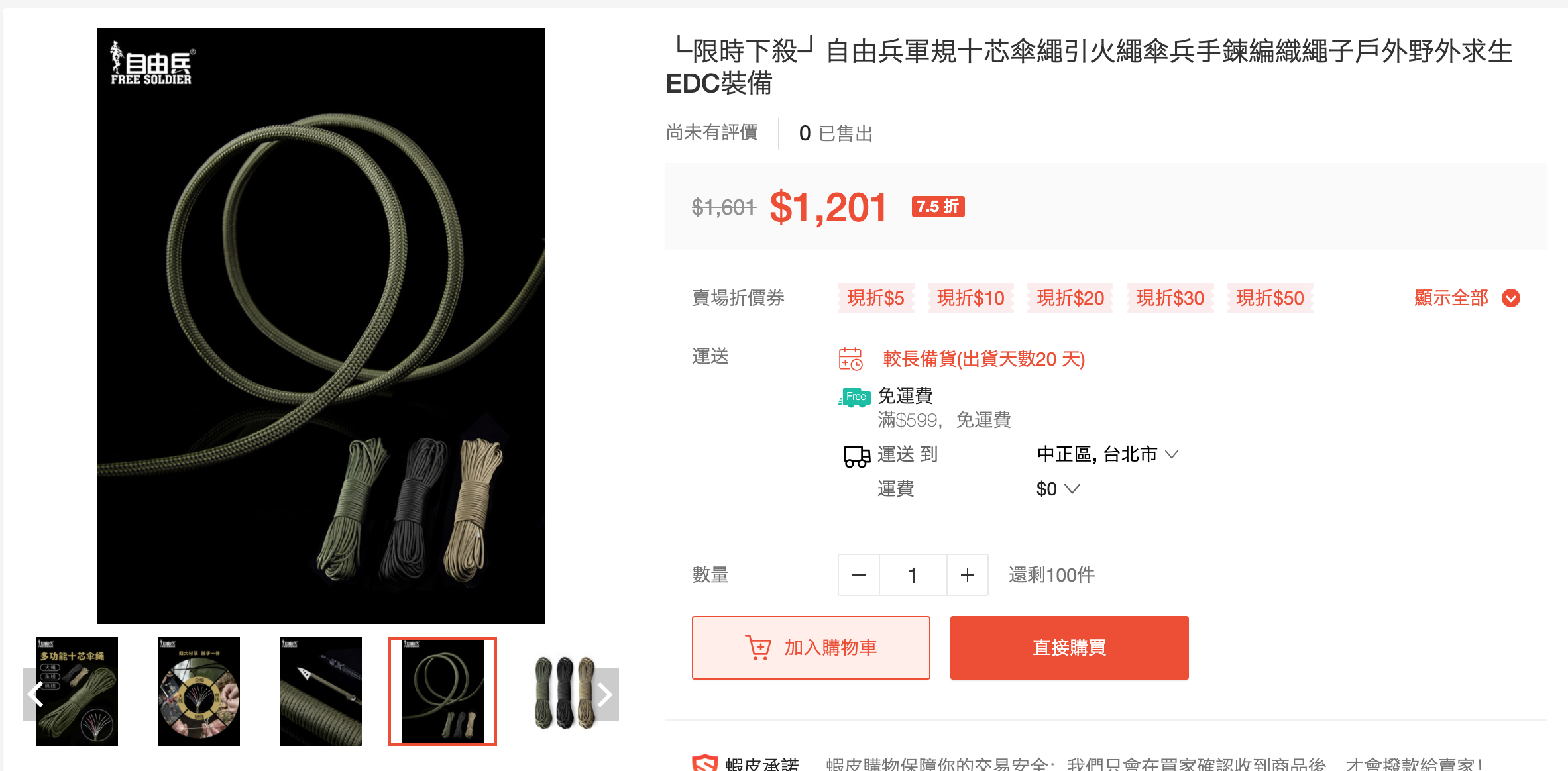Click the shopping cart icon in 加入購物車
The width and height of the screenshot is (1568, 771).
[x=758, y=647]
